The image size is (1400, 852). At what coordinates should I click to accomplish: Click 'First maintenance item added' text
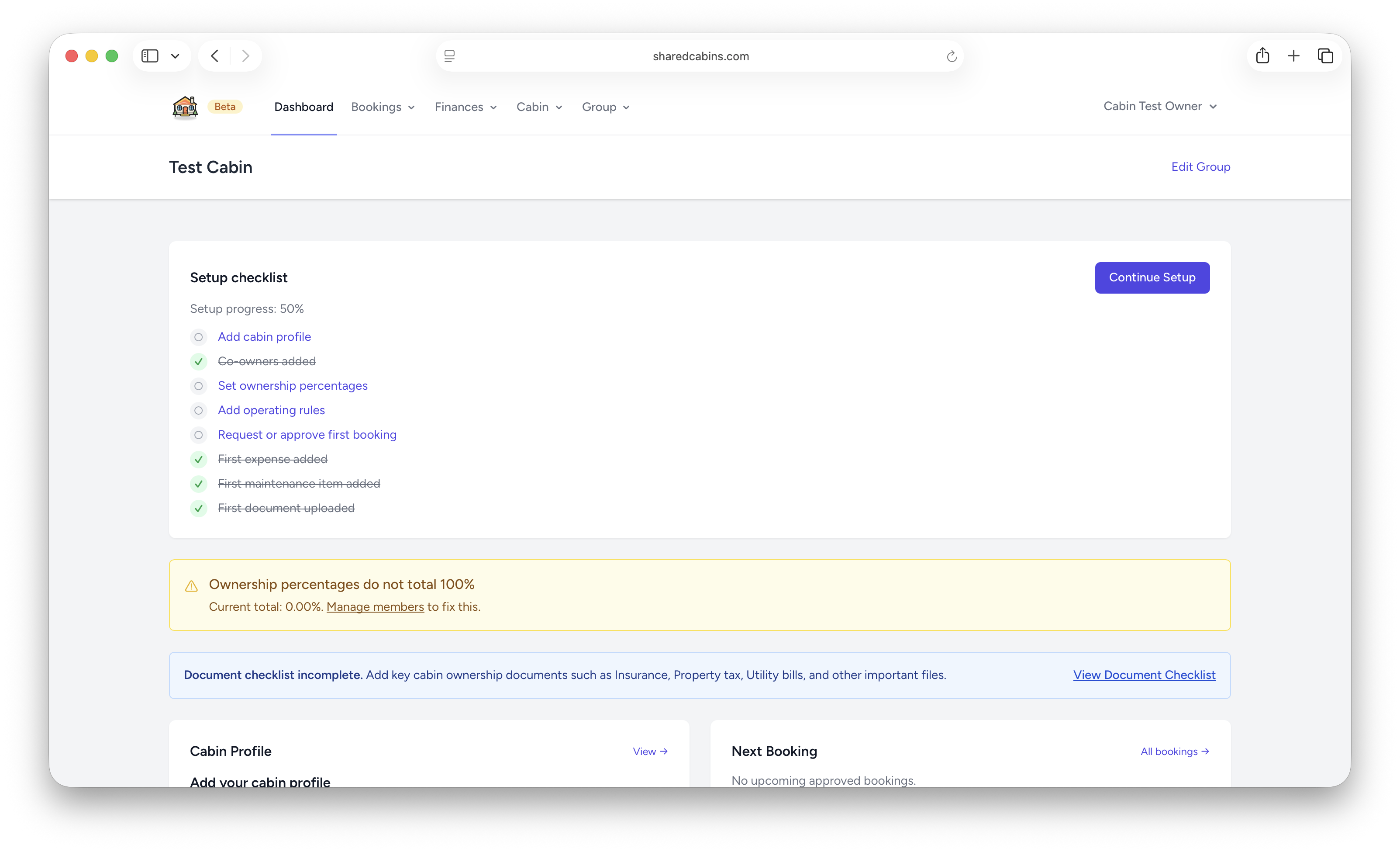pyautogui.click(x=299, y=483)
